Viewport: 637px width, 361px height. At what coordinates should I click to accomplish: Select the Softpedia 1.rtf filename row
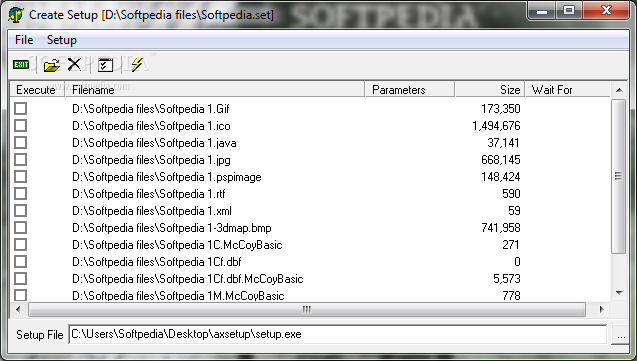click(x=149, y=194)
